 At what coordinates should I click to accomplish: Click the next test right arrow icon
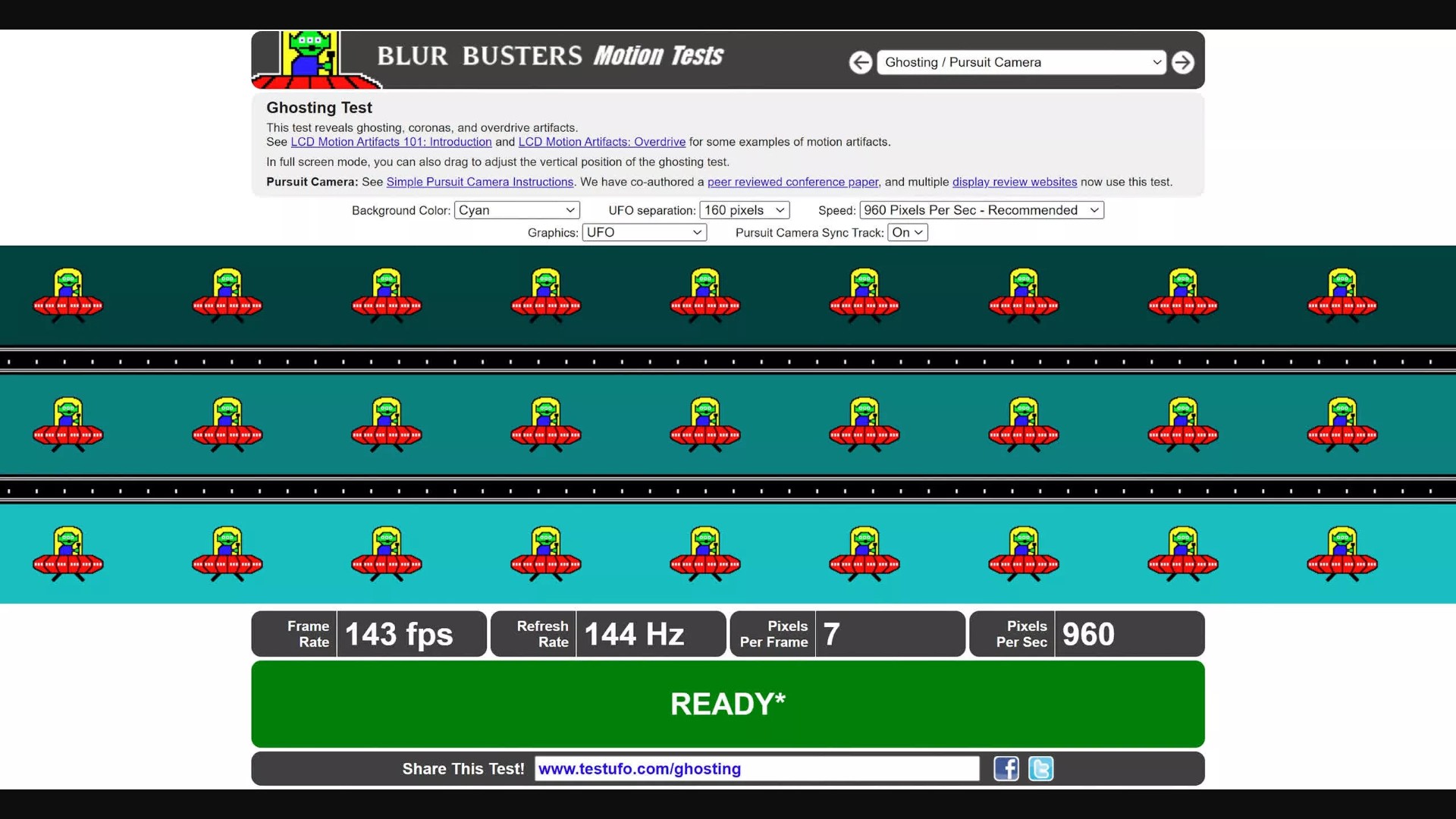tap(1182, 62)
